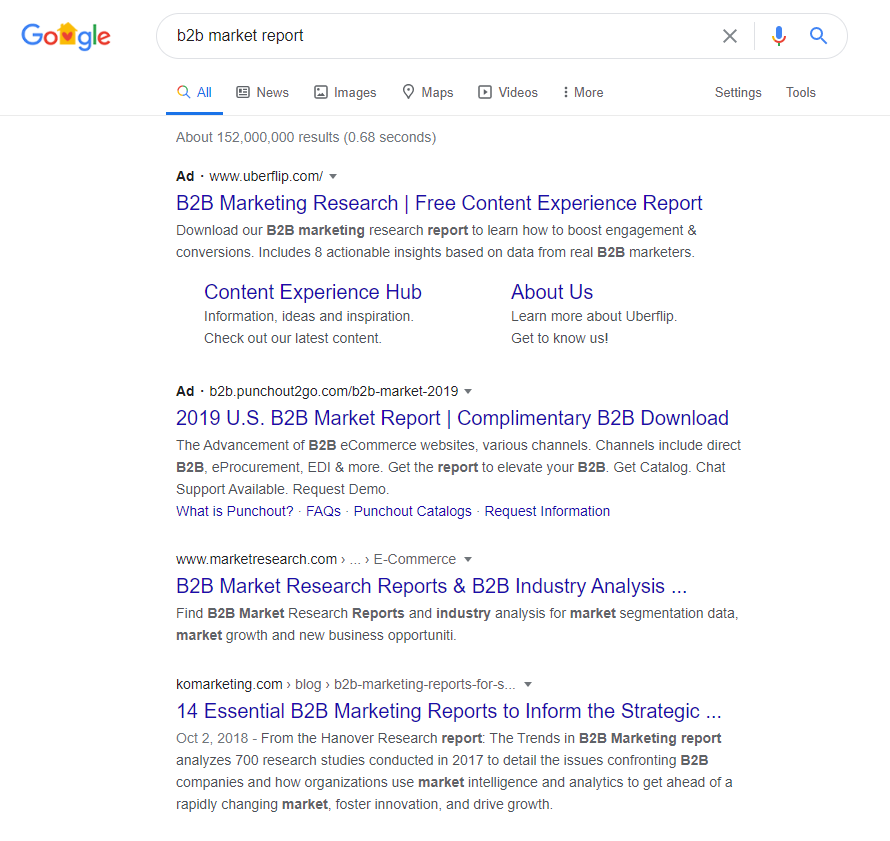Open search Tools

800,92
